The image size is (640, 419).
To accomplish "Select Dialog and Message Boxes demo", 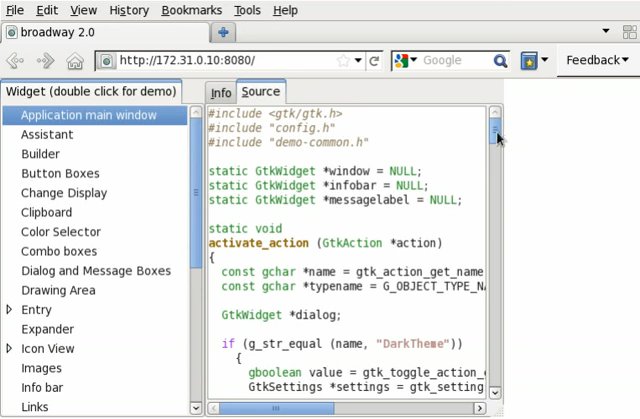I will [96, 271].
